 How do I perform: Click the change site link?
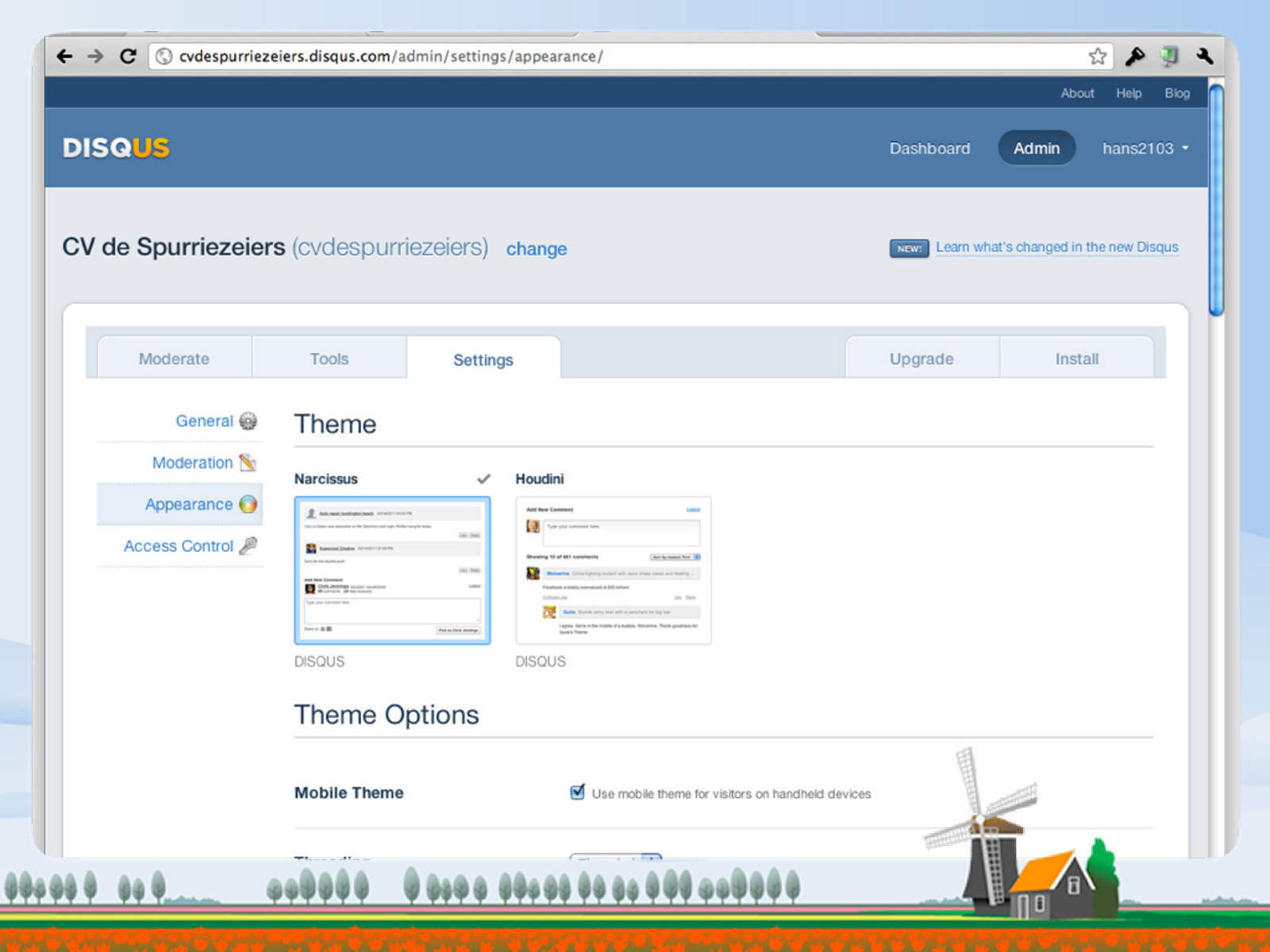tap(537, 249)
